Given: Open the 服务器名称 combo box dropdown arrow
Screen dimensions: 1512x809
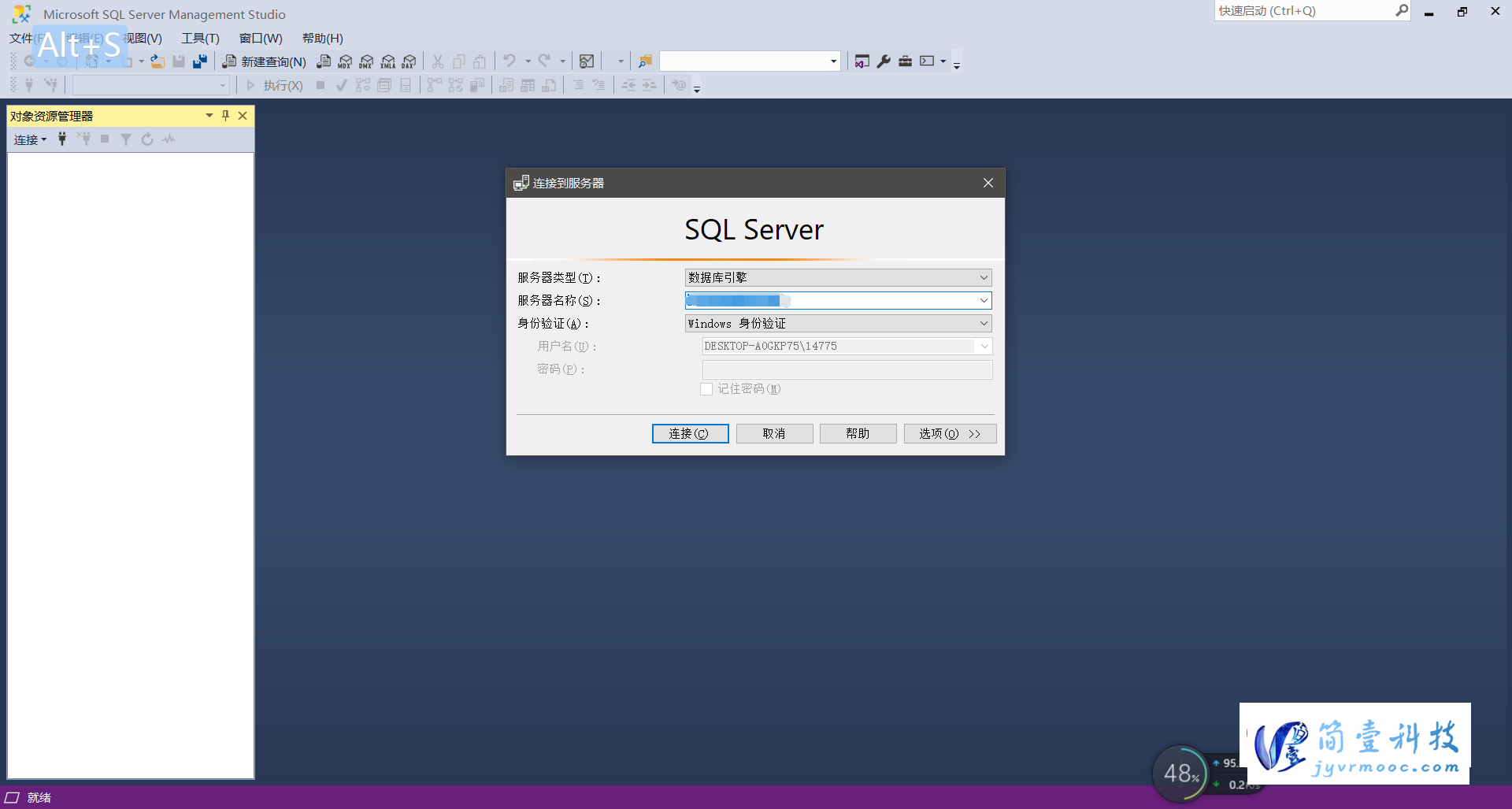Looking at the screenshot, I should [984, 300].
